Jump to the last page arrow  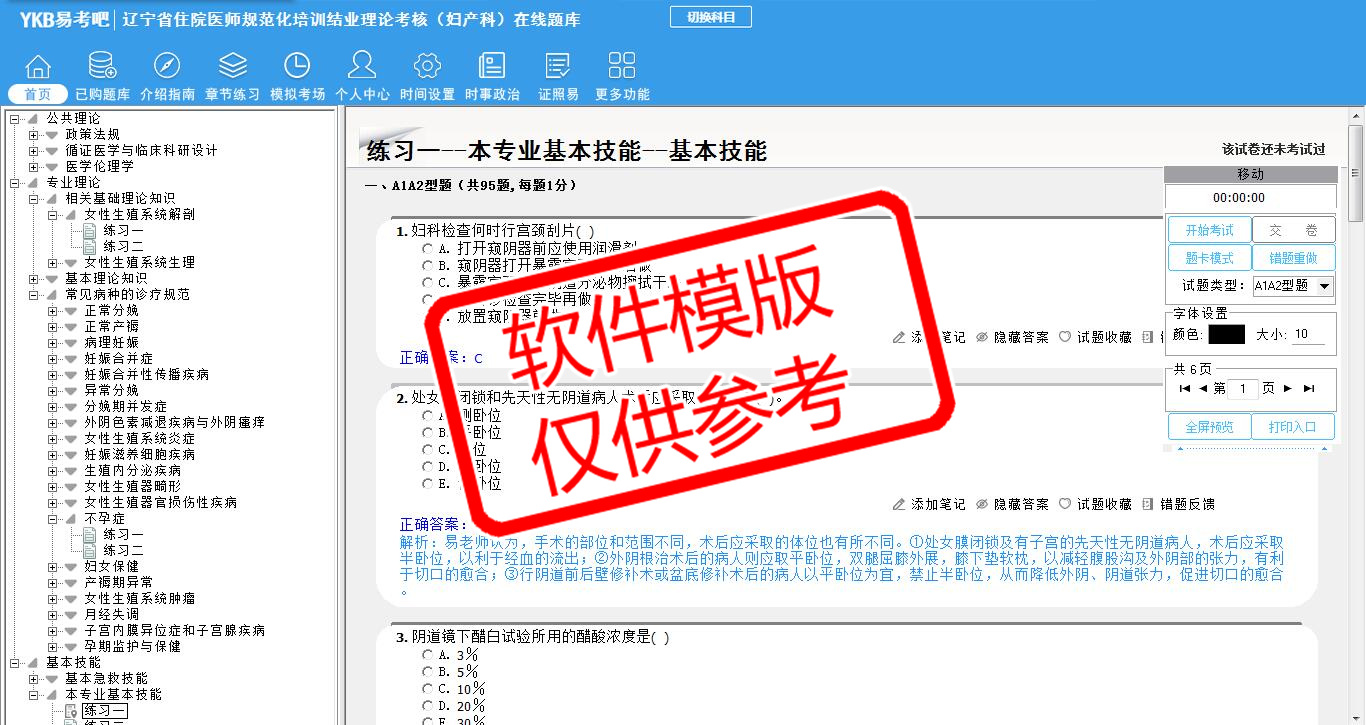(1309, 389)
